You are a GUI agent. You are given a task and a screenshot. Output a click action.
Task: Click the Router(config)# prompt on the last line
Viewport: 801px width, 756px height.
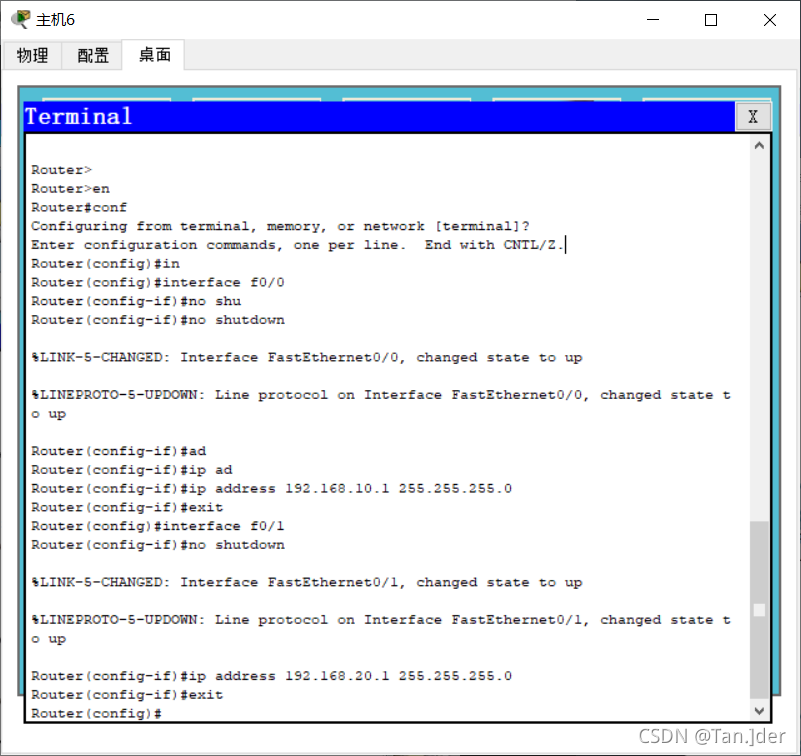(97, 713)
